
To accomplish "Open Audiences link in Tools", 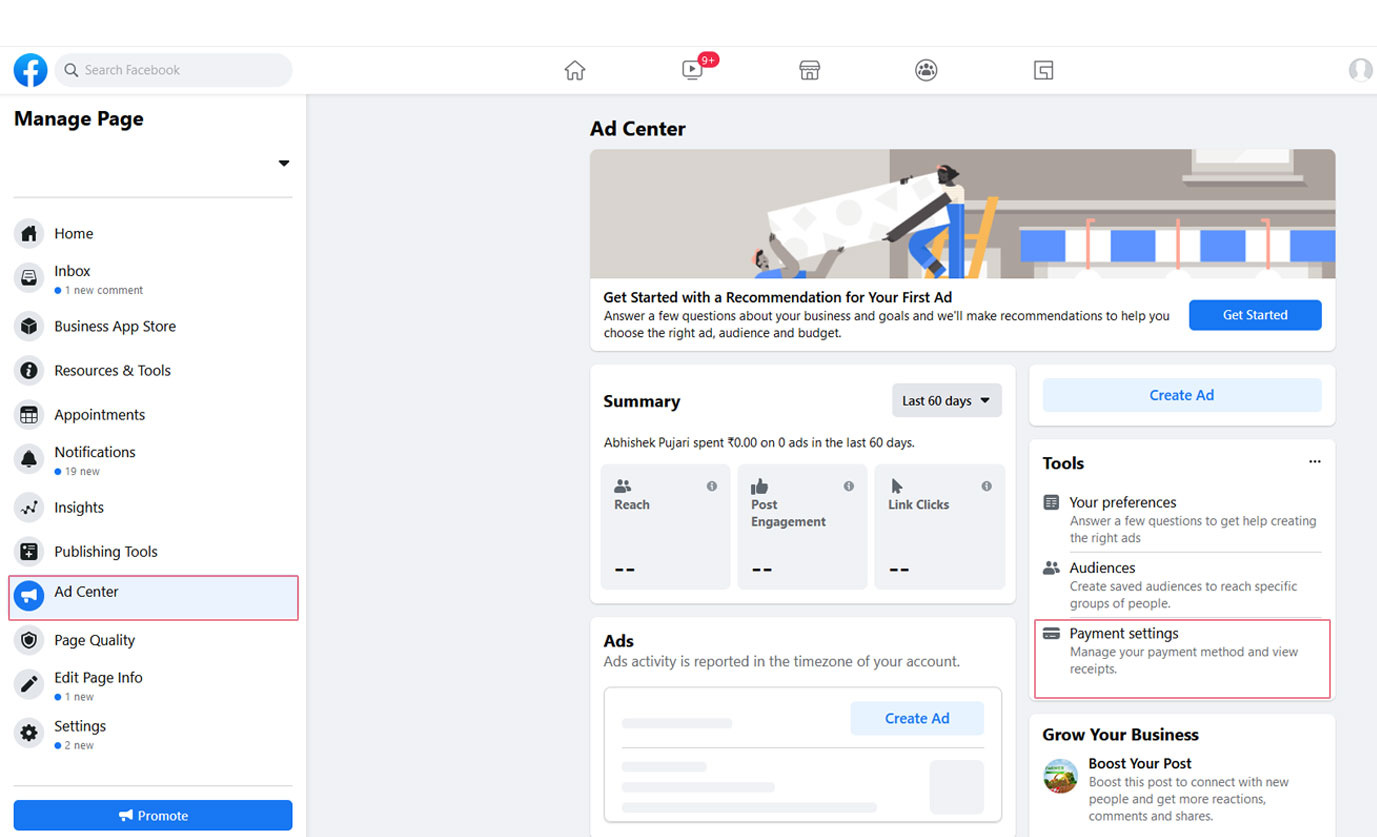I will [x=1102, y=567].
